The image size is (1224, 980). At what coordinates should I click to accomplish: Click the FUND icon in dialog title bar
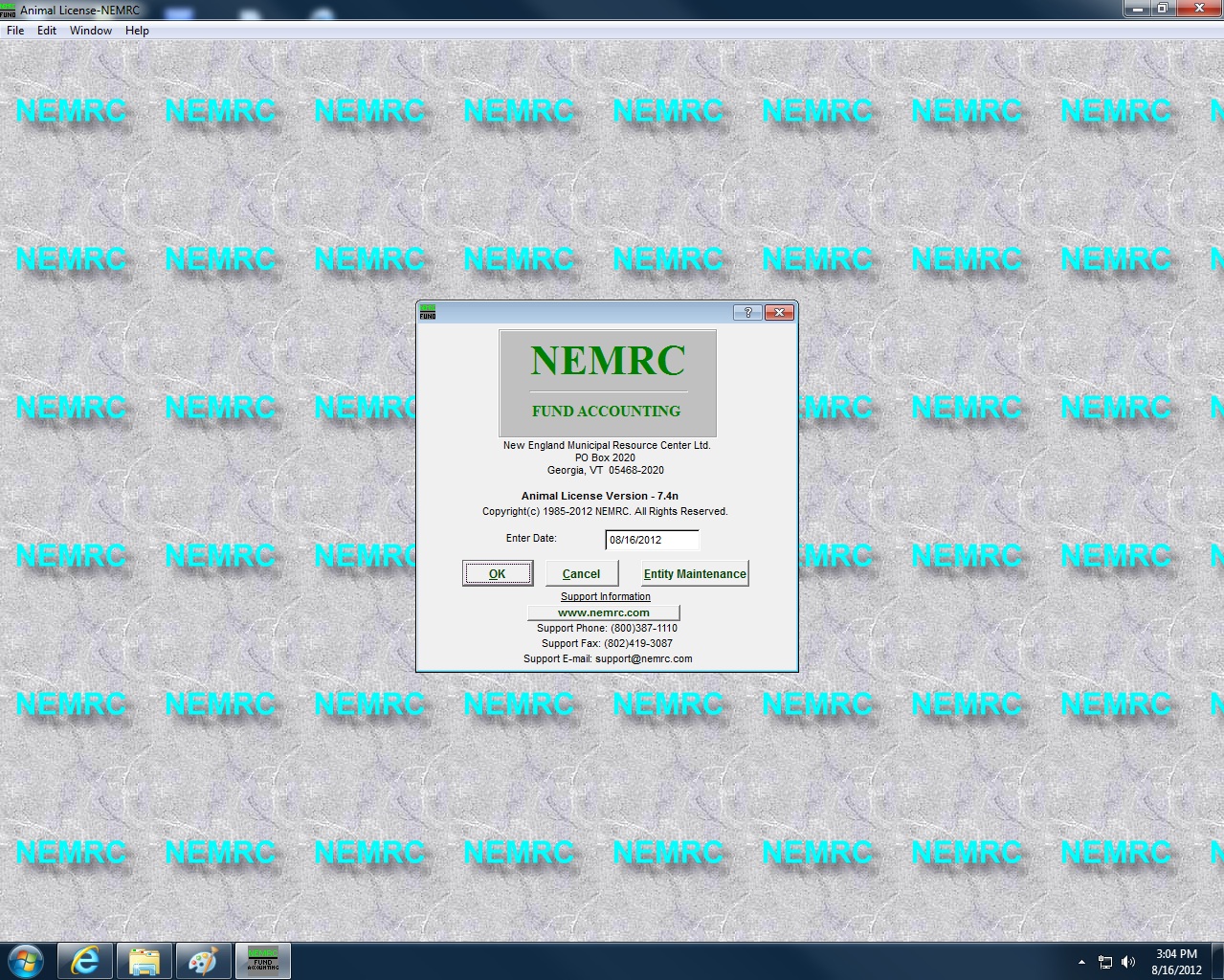(428, 312)
